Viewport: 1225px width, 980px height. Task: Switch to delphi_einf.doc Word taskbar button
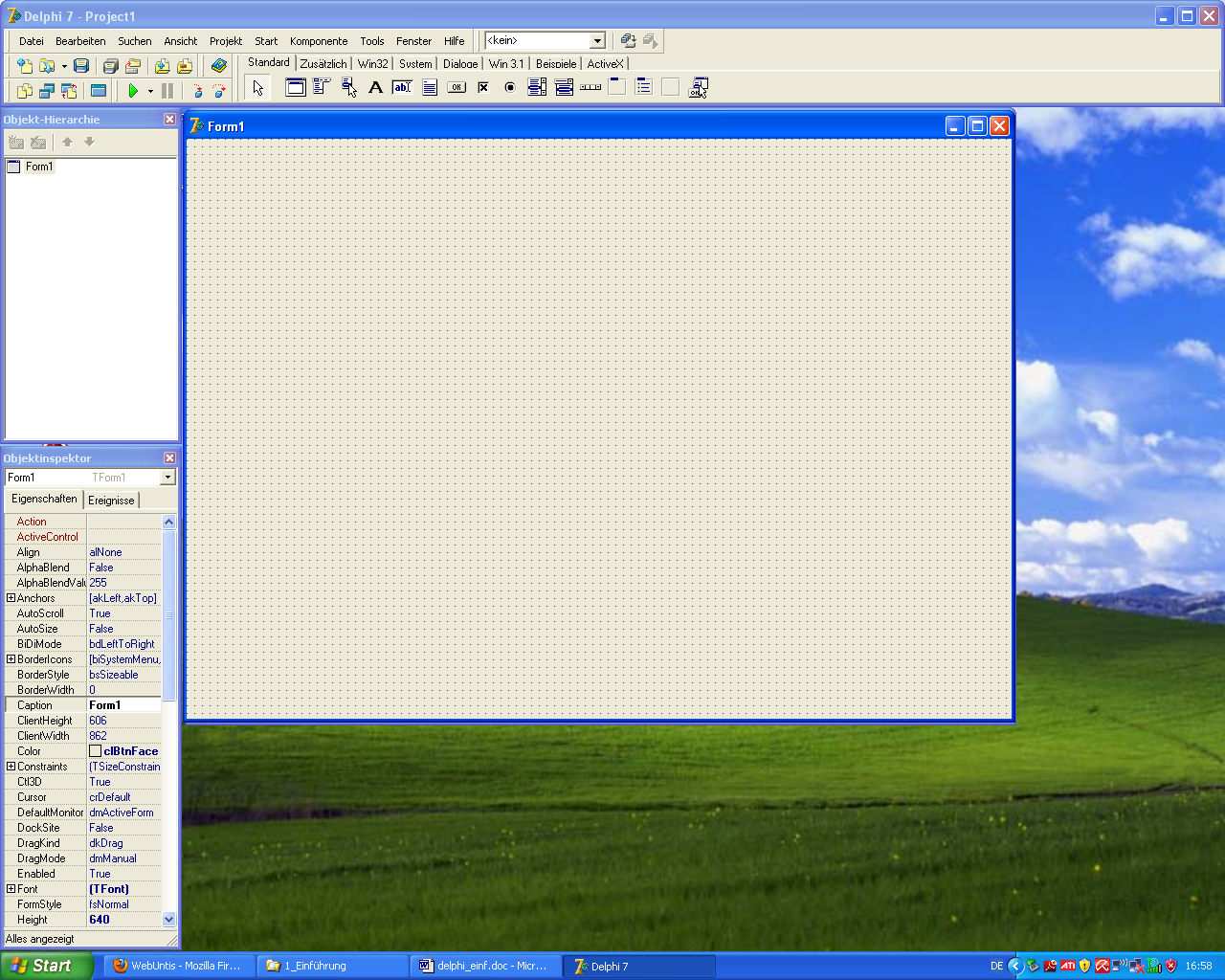pos(484,966)
